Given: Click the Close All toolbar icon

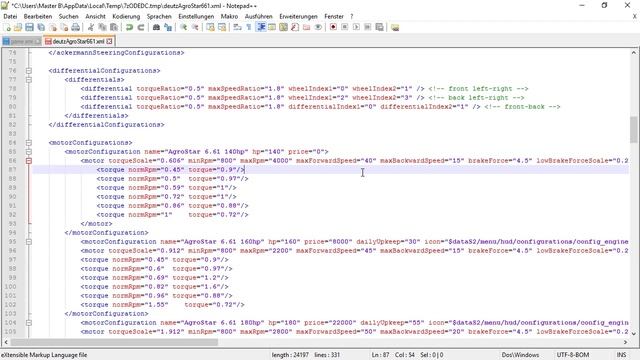Looking at the screenshot, I should (x=64, y=27).
